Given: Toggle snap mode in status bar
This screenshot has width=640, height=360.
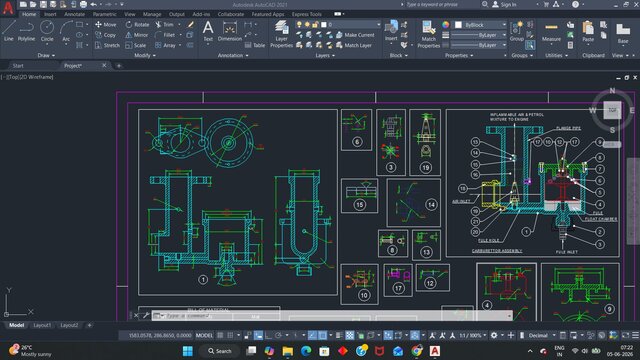Looking at the screenshot, I should point(230,336).
